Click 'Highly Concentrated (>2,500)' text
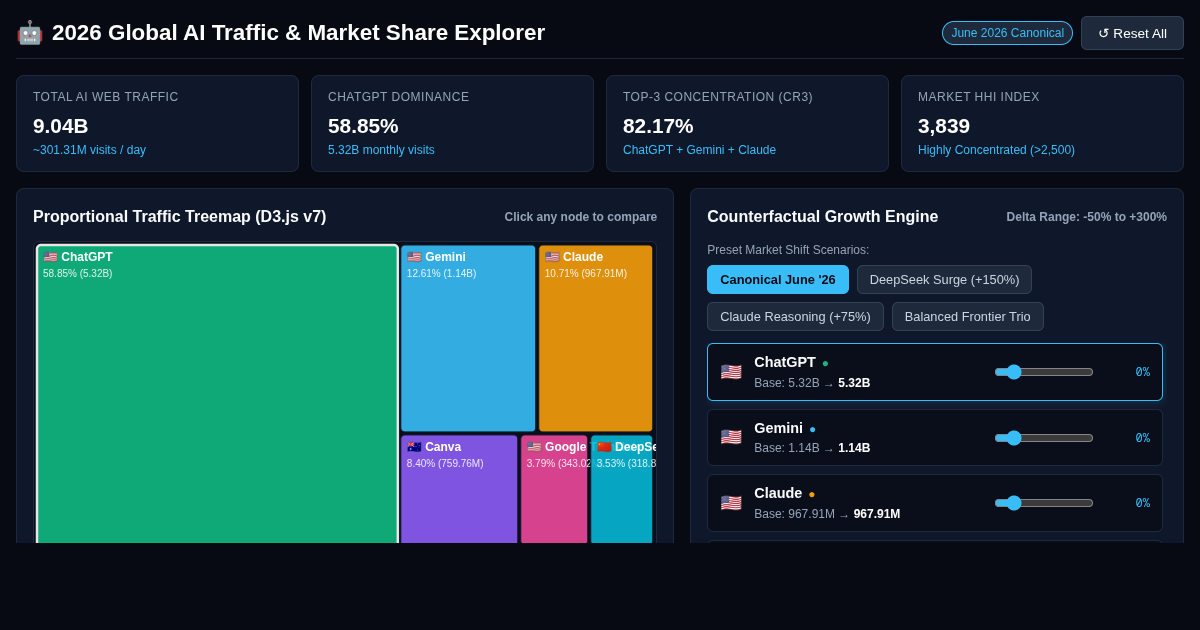 pos(996,150)
